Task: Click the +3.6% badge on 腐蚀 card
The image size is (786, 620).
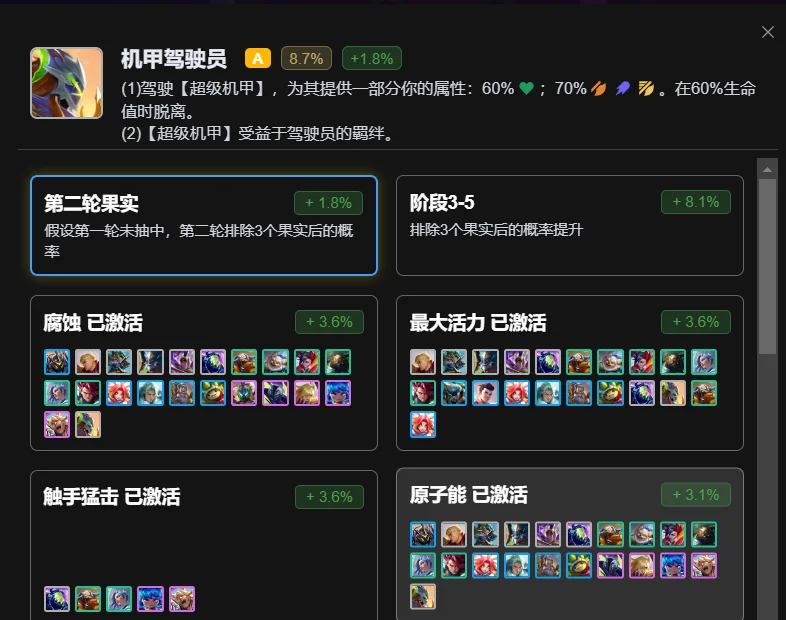Action: click(x=329, y=322)
